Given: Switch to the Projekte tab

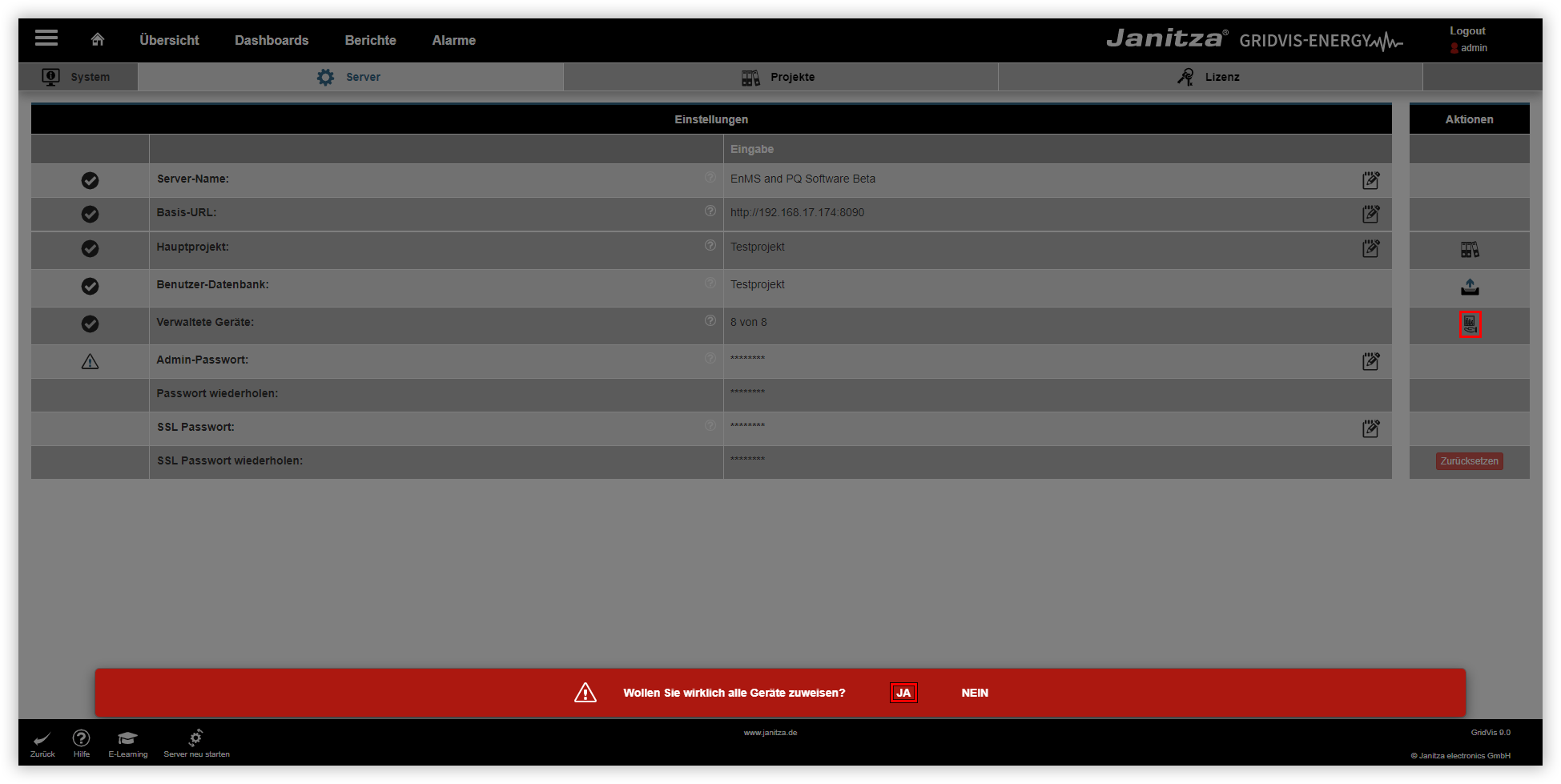Looking at the screenshot, I should pos(781,77).
